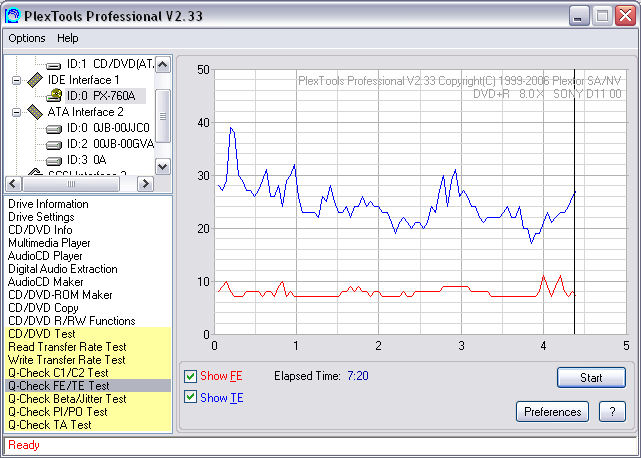The height and width of the screenshot is (458, 641).
Task: Open CD/DVD Copy function
Action: pos(43,308)
